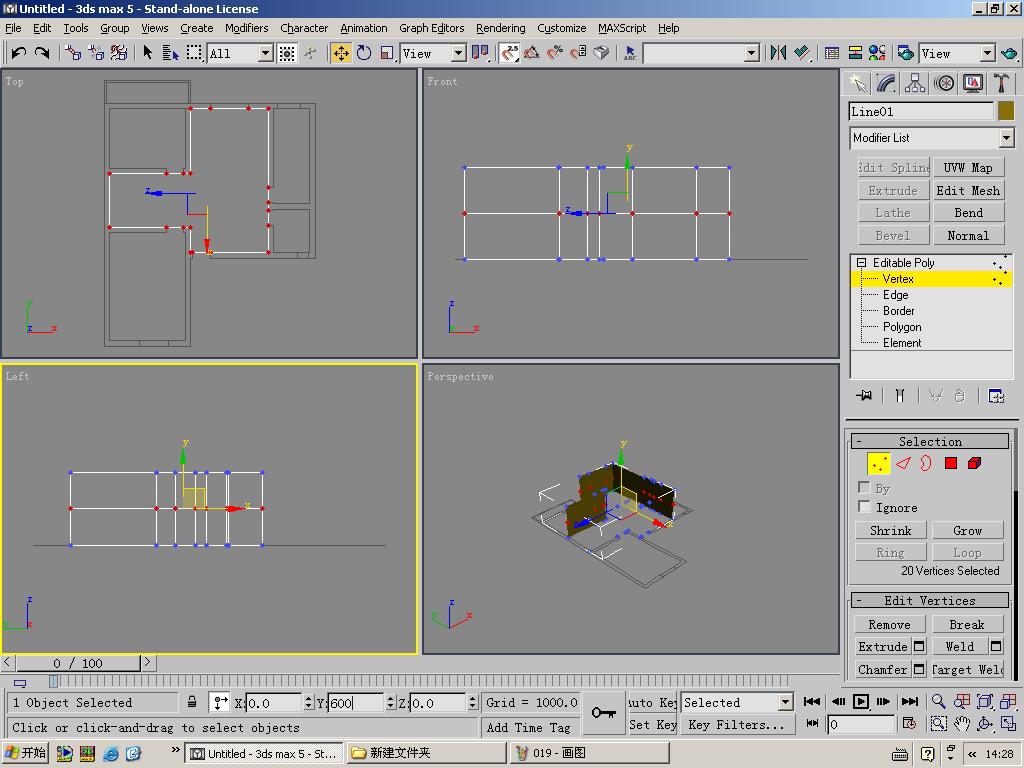Pick the rectangular selection region tool

194,53
